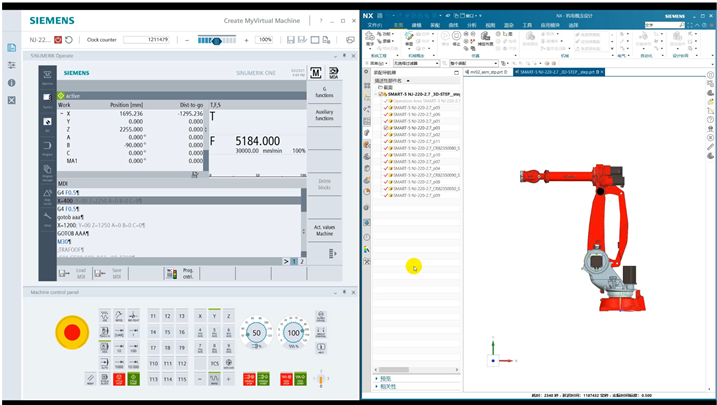Click the MDA mode icon

click(x=334, y=73)
